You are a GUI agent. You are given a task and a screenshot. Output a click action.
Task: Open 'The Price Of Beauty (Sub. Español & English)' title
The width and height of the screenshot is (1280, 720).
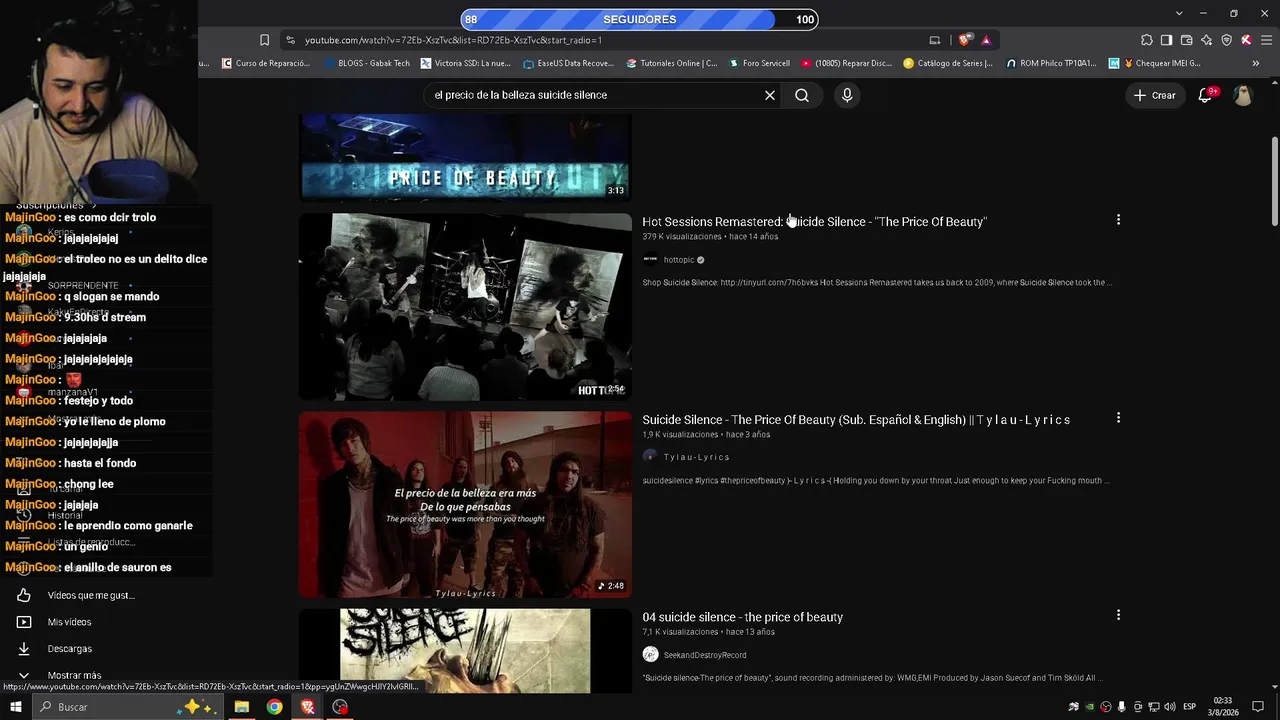pos(856,420)
